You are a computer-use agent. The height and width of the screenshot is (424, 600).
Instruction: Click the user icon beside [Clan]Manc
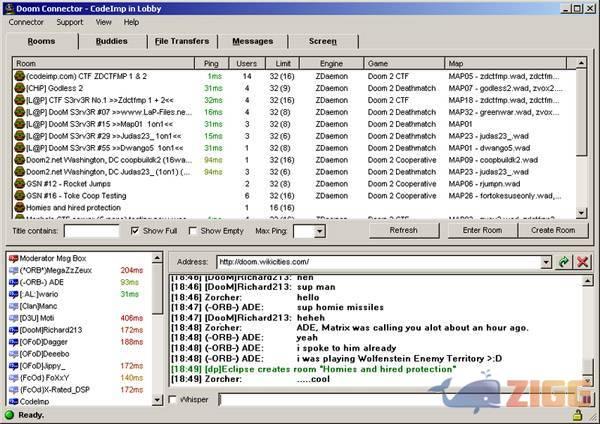[x=13, y=306]
